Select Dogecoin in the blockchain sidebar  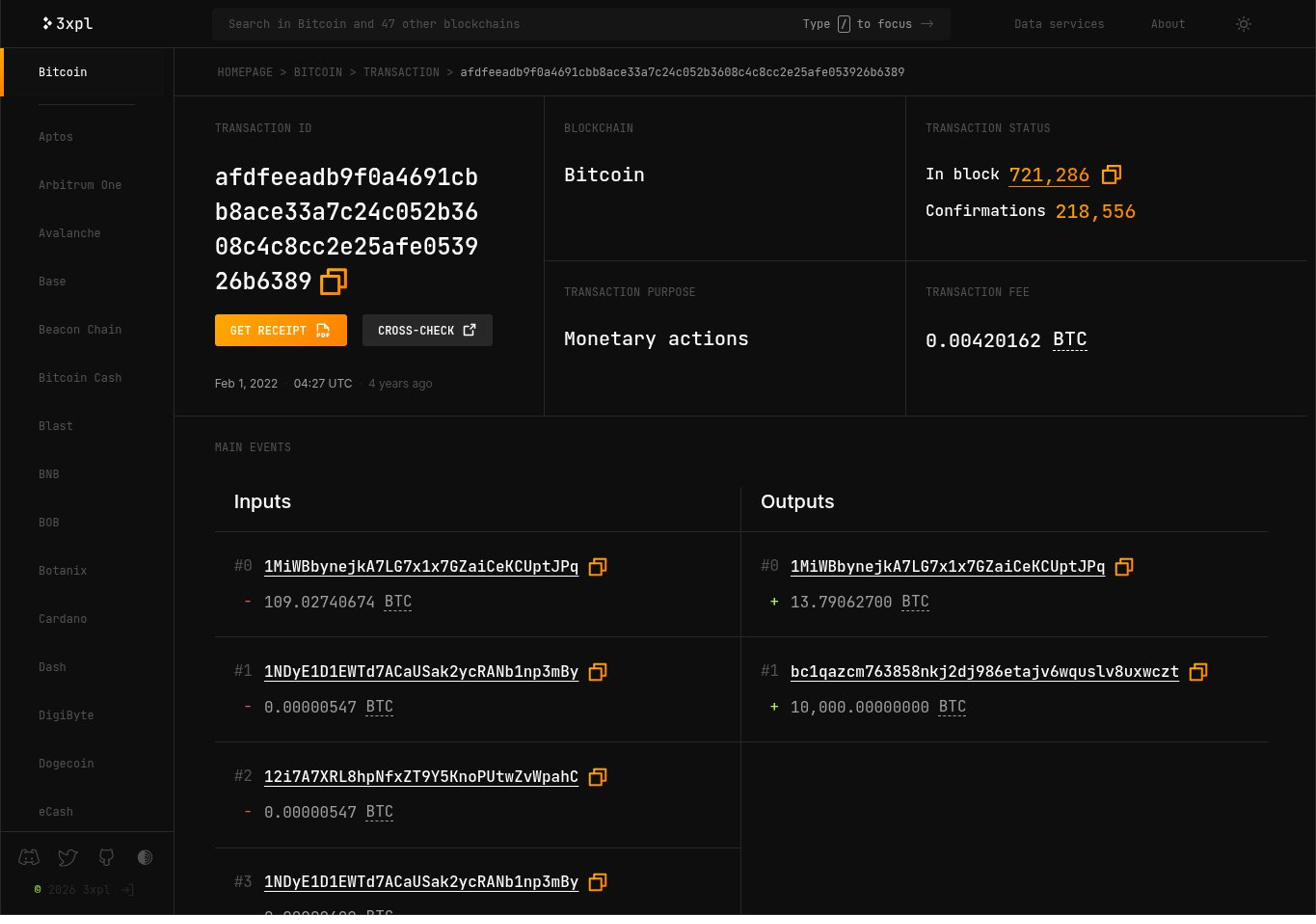[65, 763]
